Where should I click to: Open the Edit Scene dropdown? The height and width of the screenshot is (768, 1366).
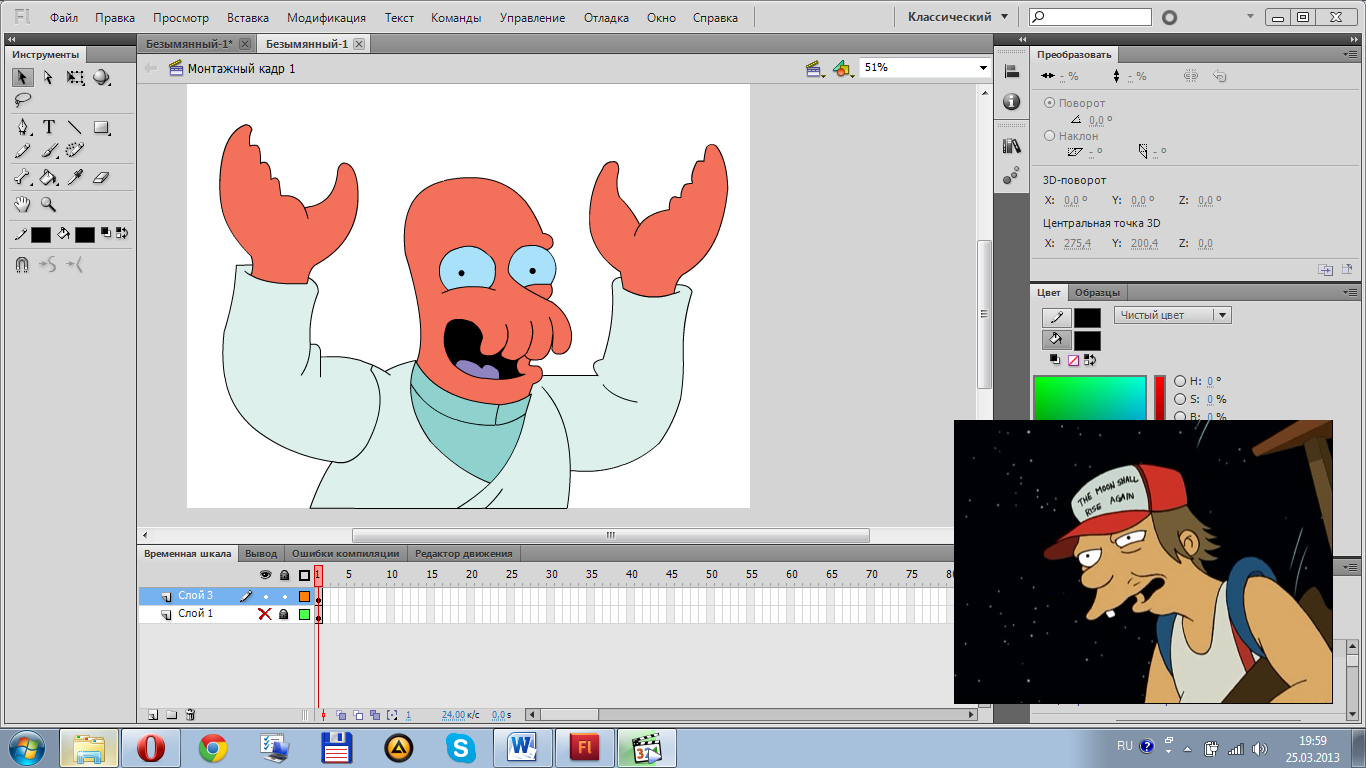click(815, 68)
